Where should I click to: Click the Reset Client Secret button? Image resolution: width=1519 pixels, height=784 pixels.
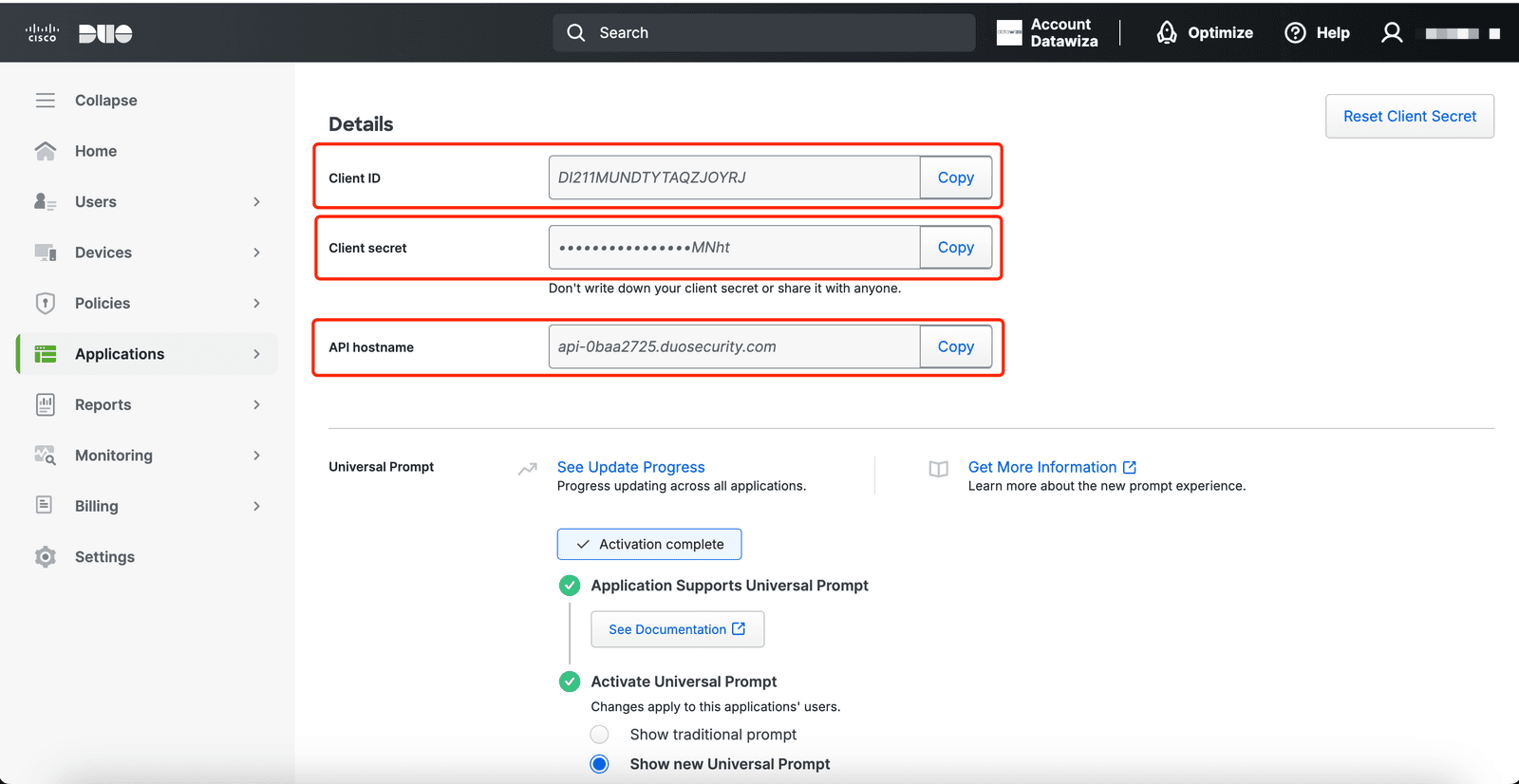(1410, 116)
